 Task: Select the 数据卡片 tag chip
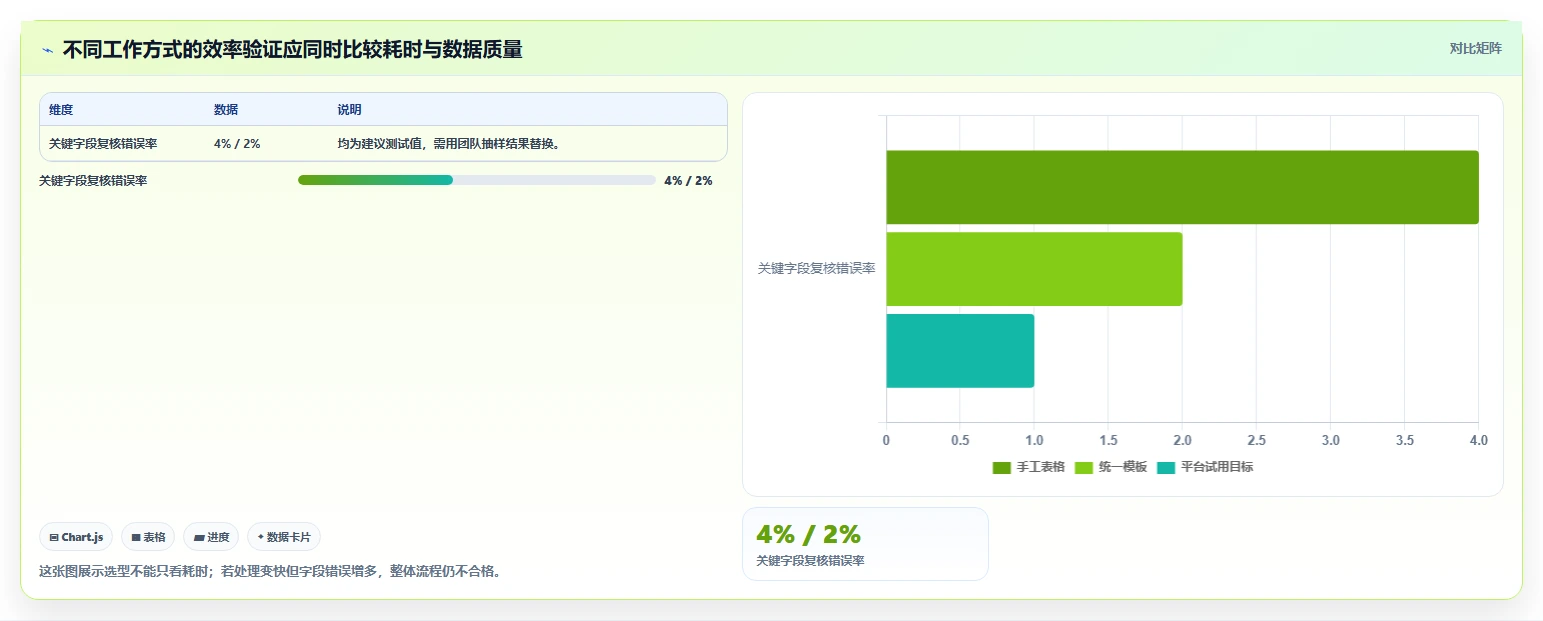[x=284, y=537]
